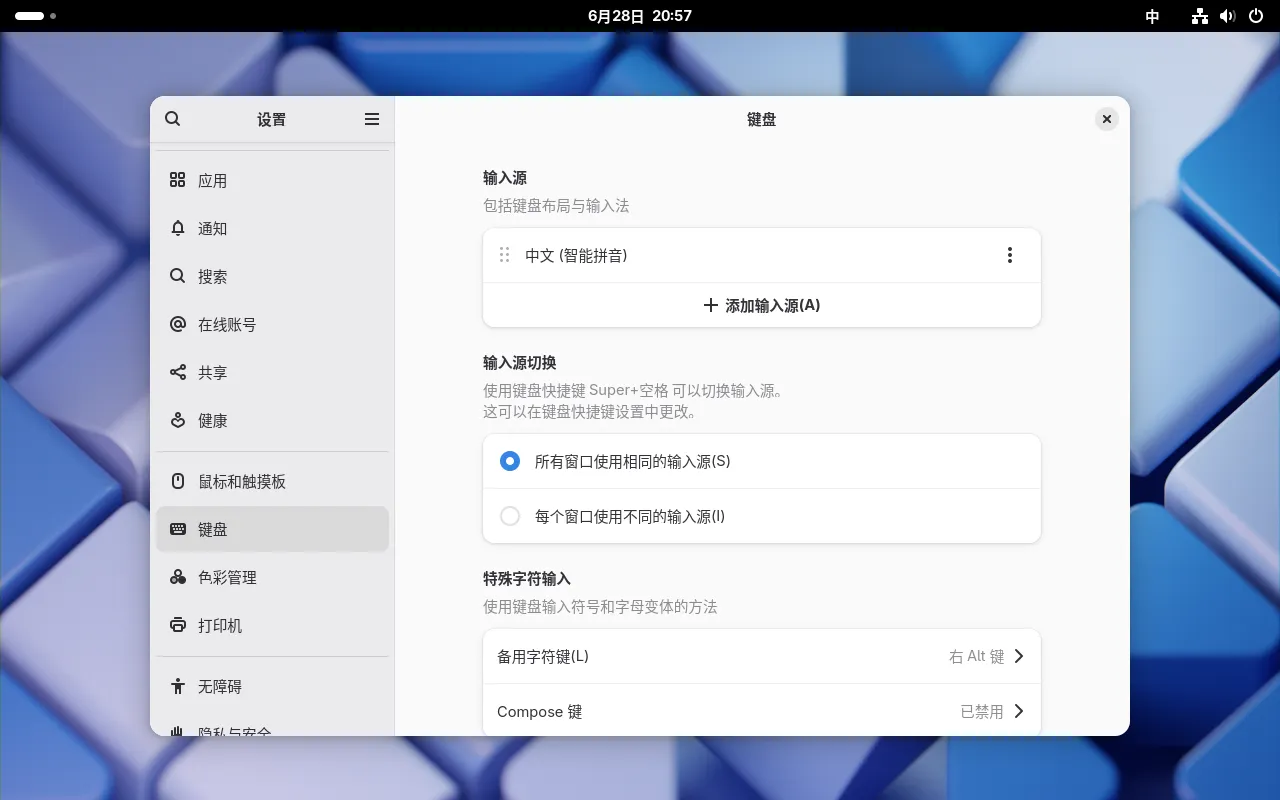Click the 中文 (智能拼音) input source label
1280x800 pixels.
coord(576,255)
